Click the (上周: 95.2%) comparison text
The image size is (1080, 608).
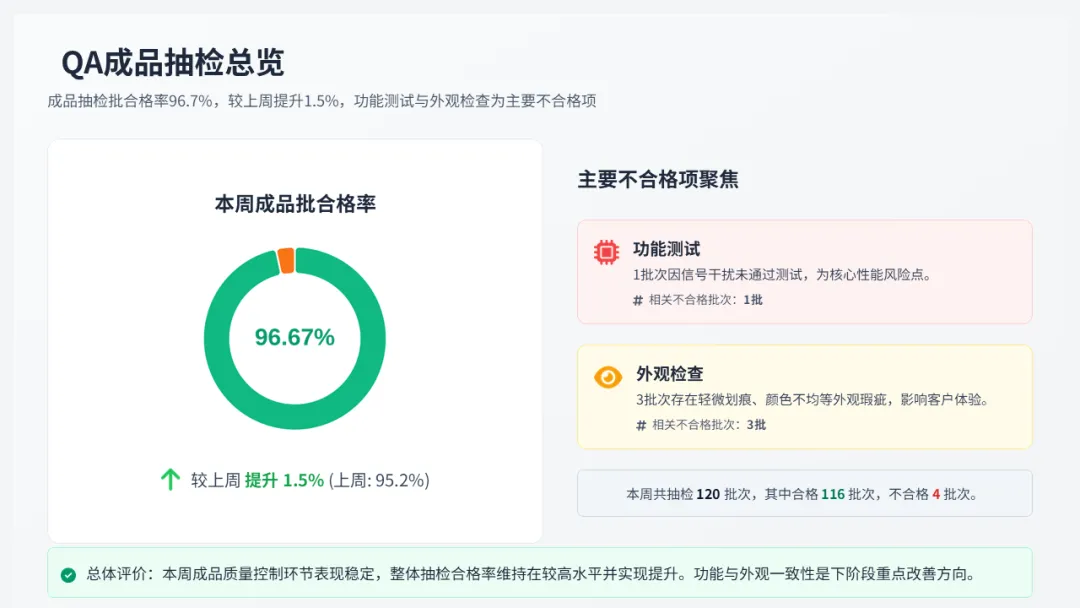[379, 480]
